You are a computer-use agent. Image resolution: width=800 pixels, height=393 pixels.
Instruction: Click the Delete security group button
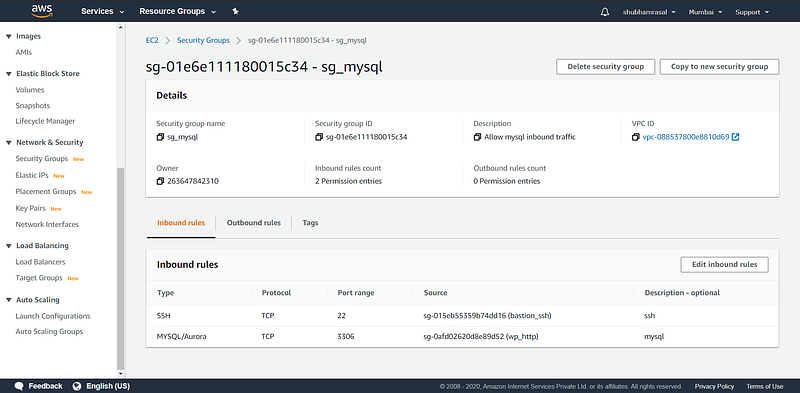(x=606, y=67)
